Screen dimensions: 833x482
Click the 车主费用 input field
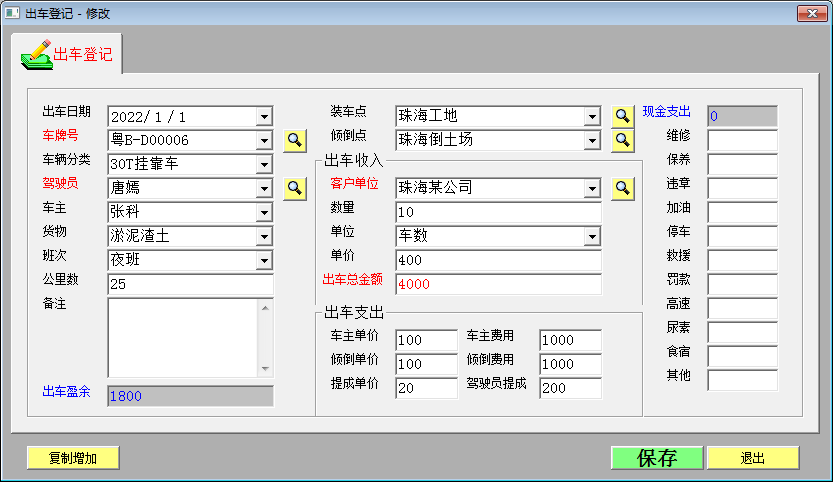coord(570,340)
